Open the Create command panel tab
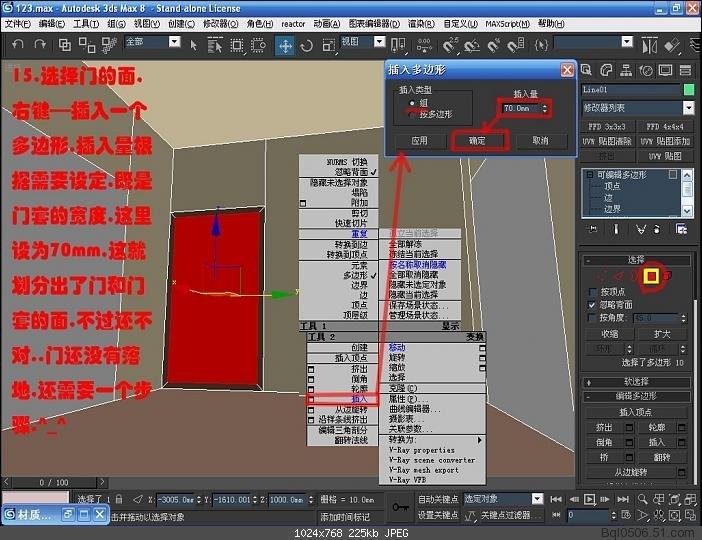Image resolution: width=702 pixels, height=540 pixels. pyautogui.click(x=586, y=70)
